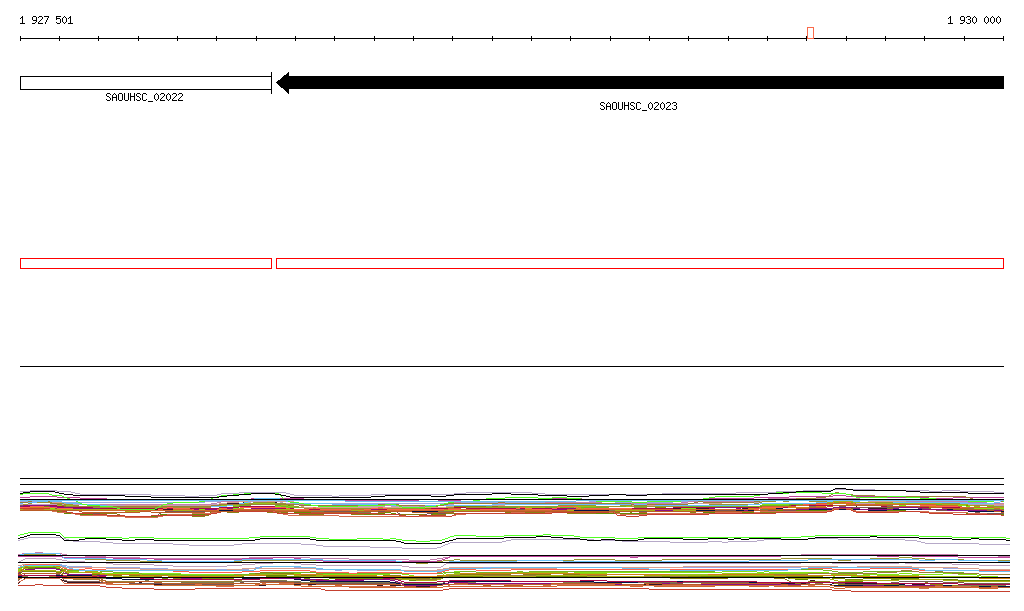Screen dimensions: 1024x611
Task: Click the upper bundle of colored expression profiles
Action: click(x=512, y=504)
